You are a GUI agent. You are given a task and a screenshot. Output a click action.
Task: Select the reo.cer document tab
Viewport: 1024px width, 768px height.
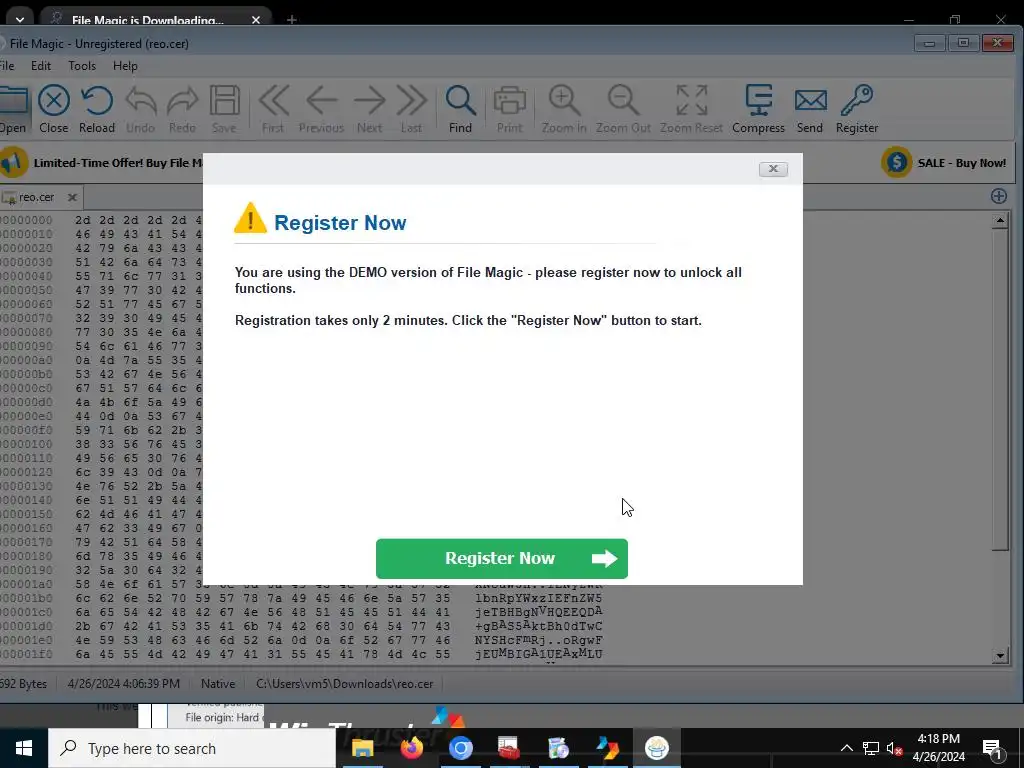pos(36,197)
